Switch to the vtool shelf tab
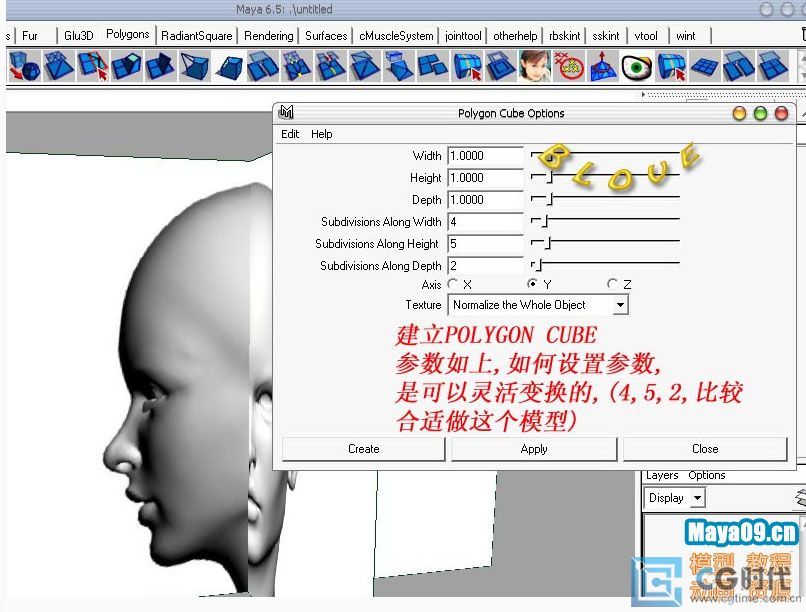Viewport: 806px width, 612px height. click(646, 36)
